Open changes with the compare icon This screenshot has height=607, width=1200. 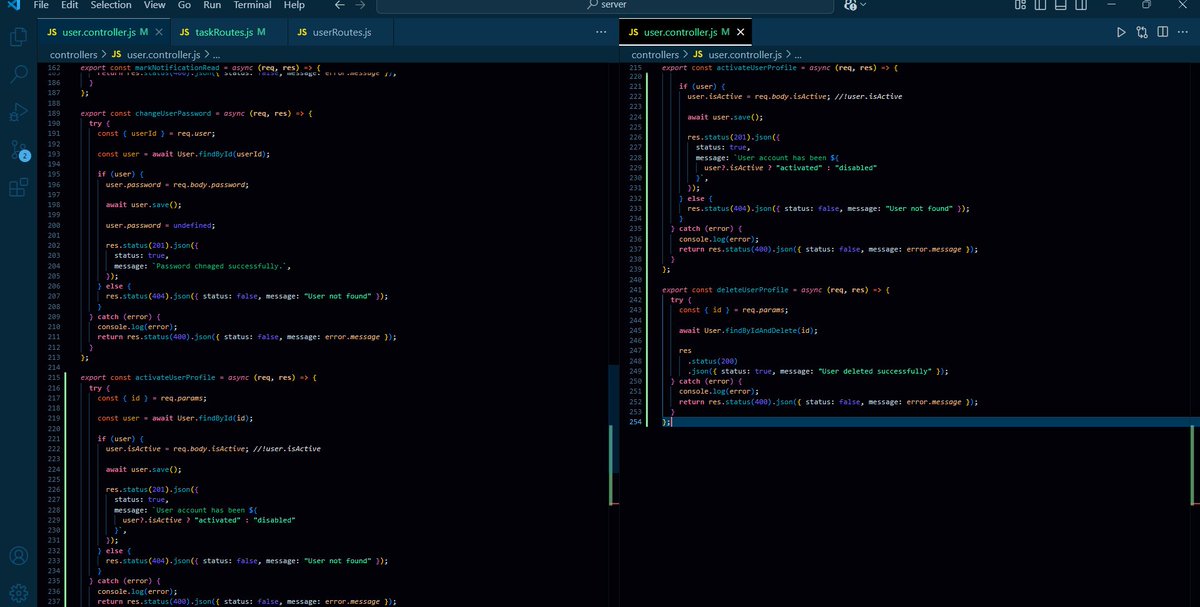(x=1142, y=32)
